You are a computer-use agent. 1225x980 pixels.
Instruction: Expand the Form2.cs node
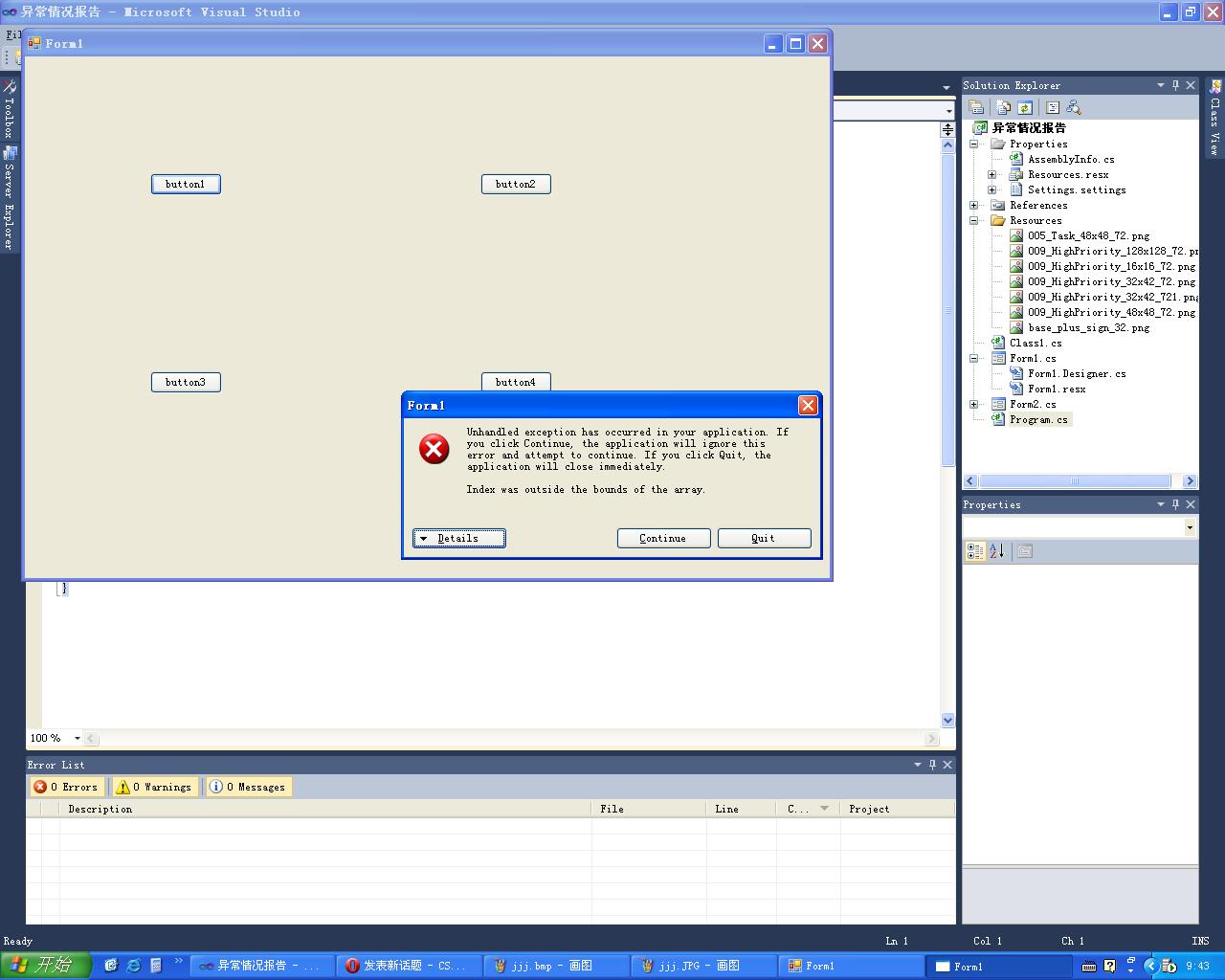click(974, 404)
